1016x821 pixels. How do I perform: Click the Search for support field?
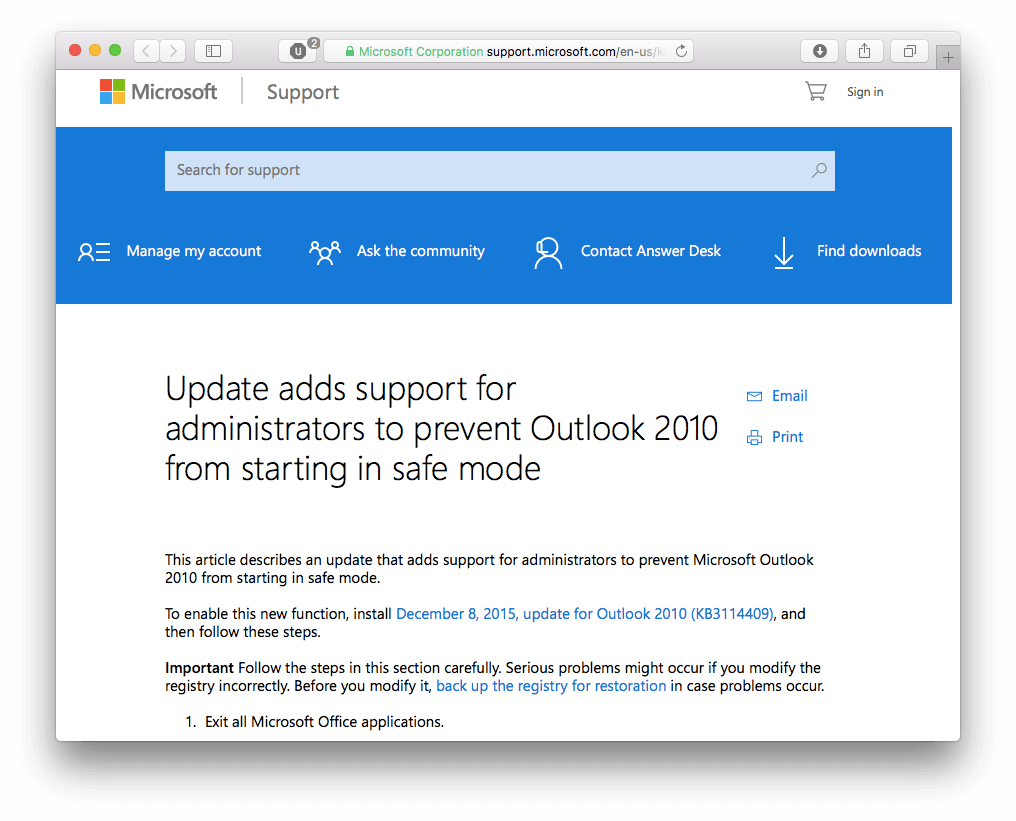pos(500,170)
